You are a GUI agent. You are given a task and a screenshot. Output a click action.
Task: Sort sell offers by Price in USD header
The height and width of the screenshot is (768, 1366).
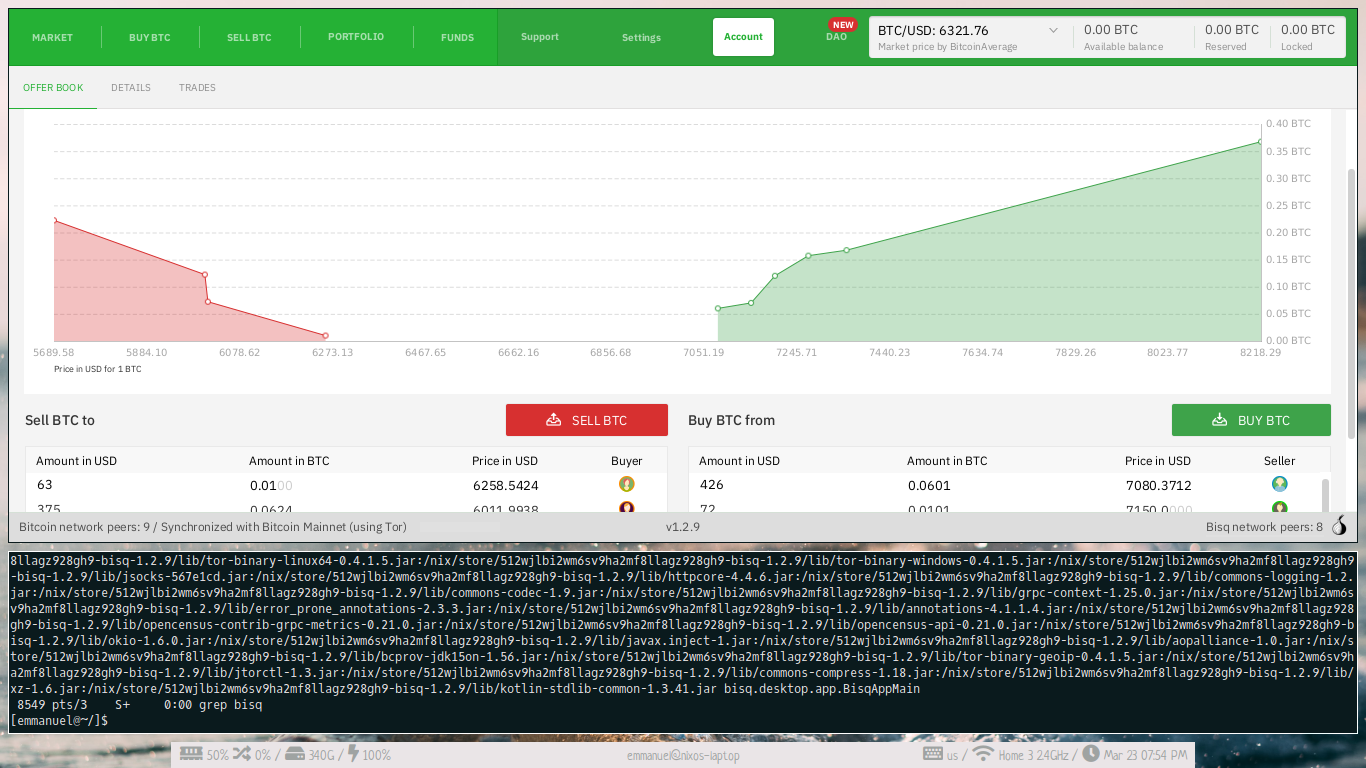(505, 461)
